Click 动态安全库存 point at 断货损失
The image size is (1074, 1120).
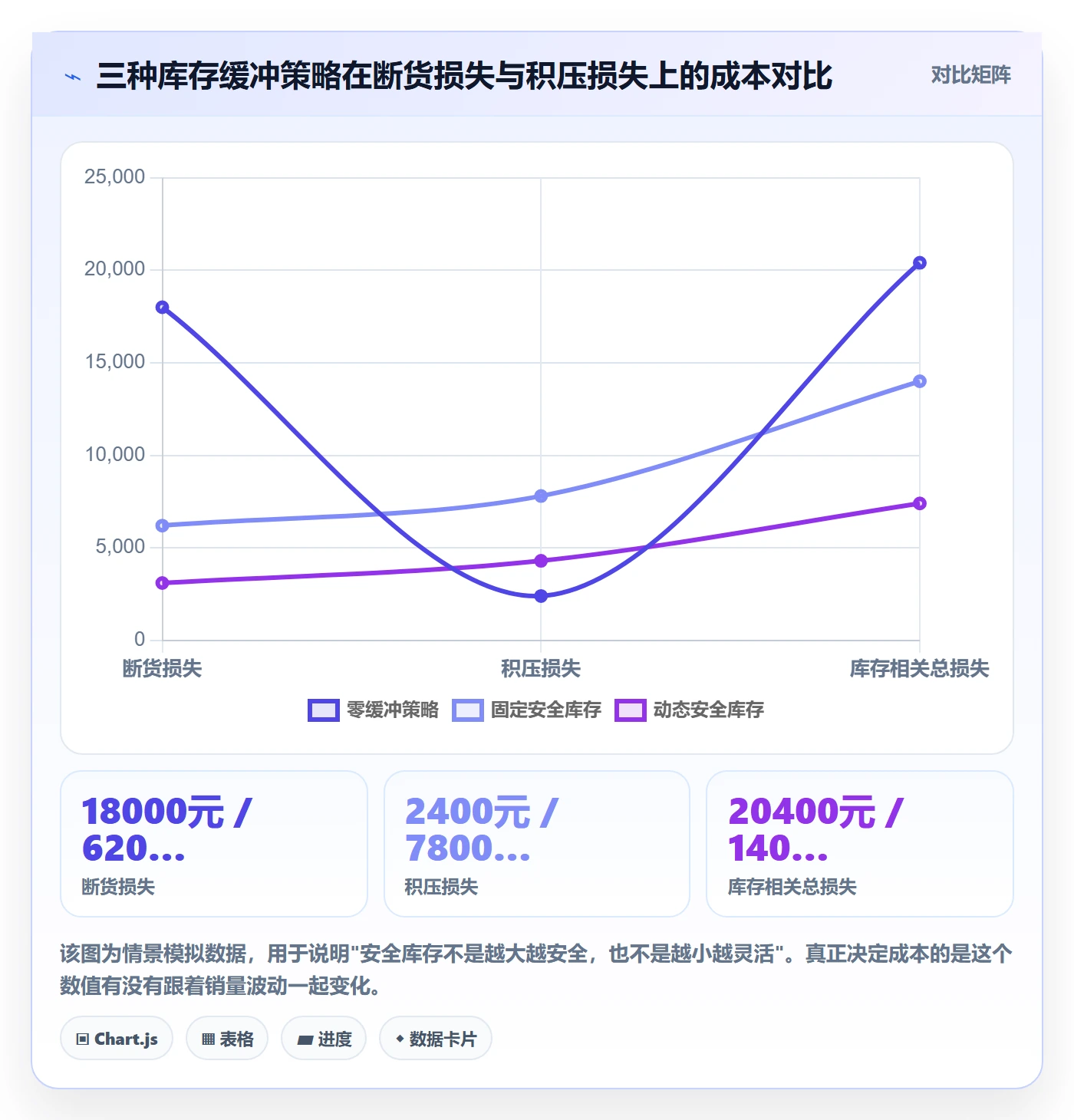point(163,583)
